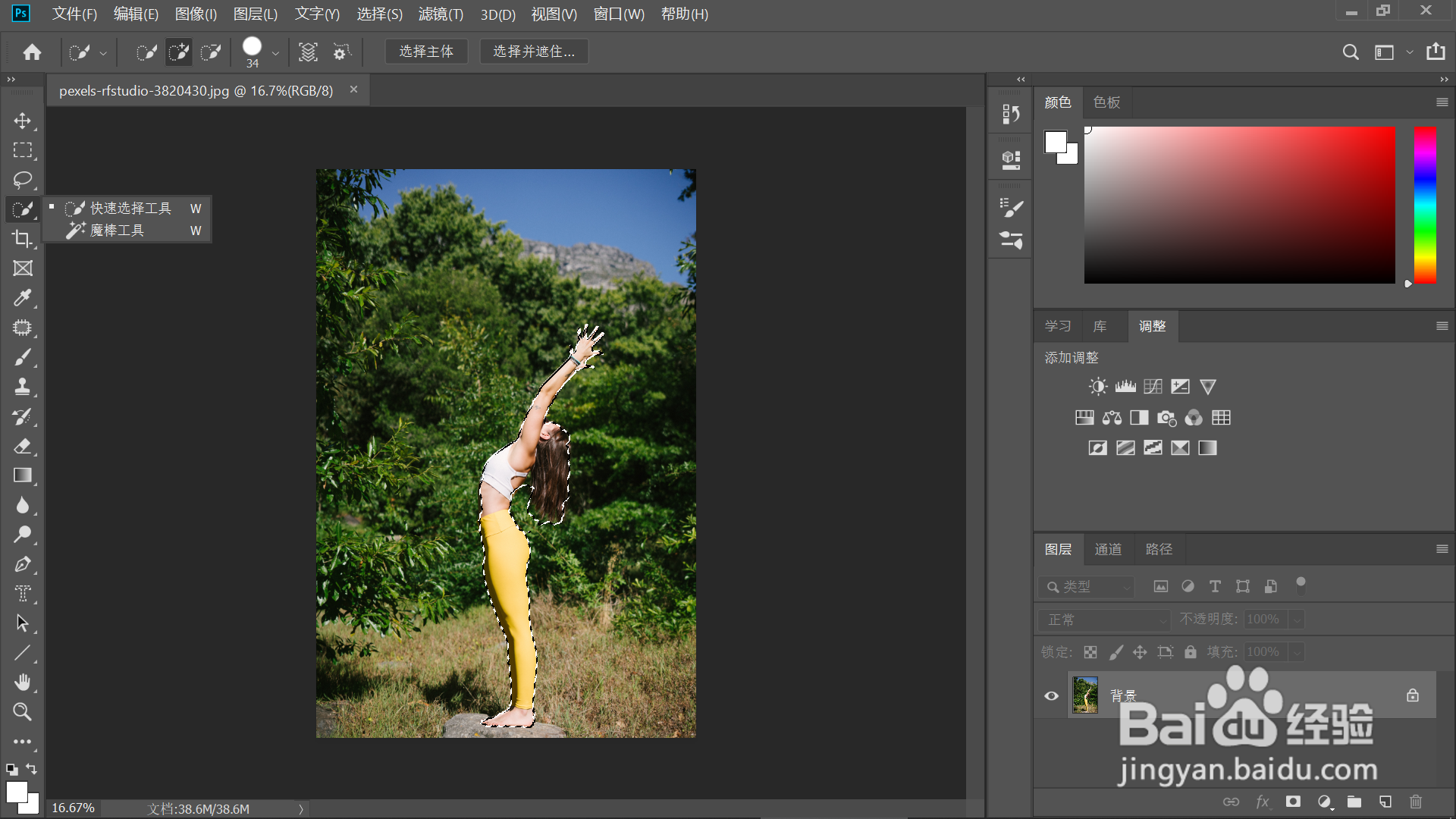The image size is (1456, 819).
Task: Select the Zoom tool in toolbar
Action: [x=23, y=712]
